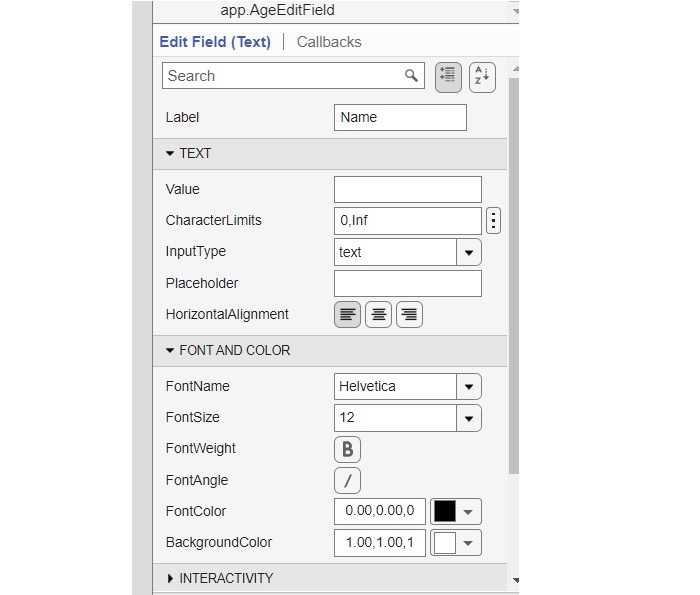Toggle italic FontAngle button

(347, 481)
